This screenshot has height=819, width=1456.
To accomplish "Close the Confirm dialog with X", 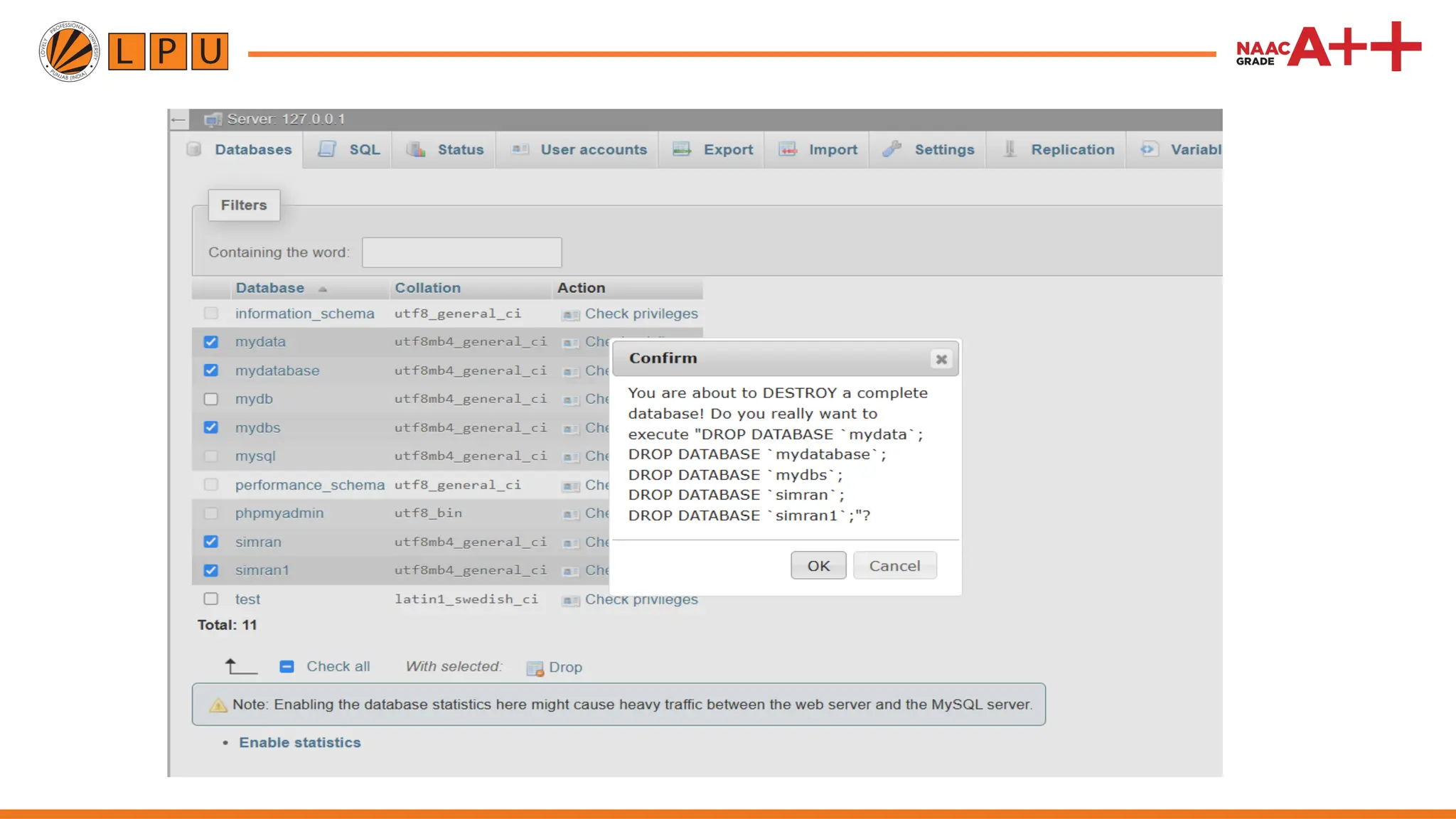I will tap(941, 359).
